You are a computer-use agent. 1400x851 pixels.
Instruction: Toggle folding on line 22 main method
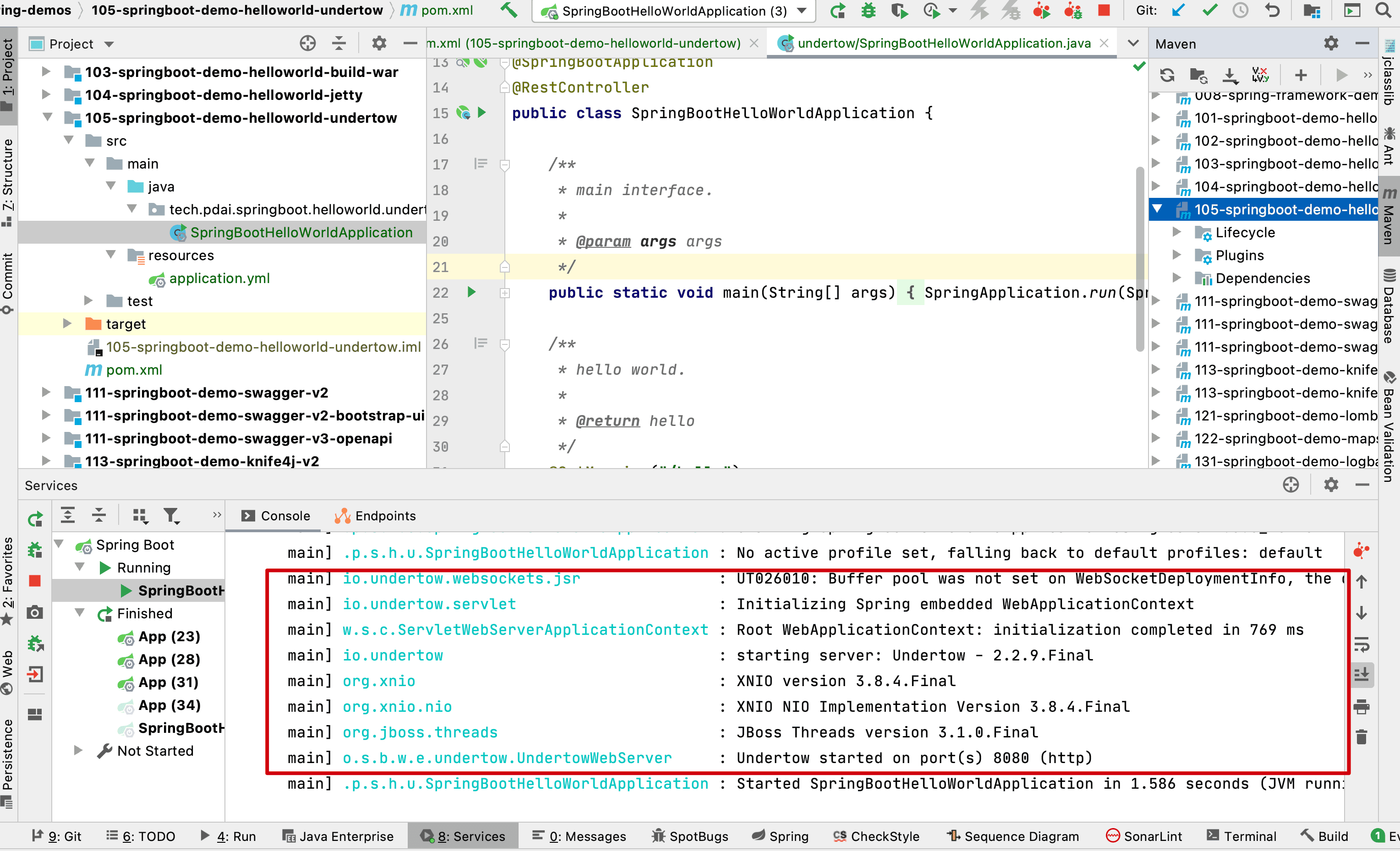(504, 293)
